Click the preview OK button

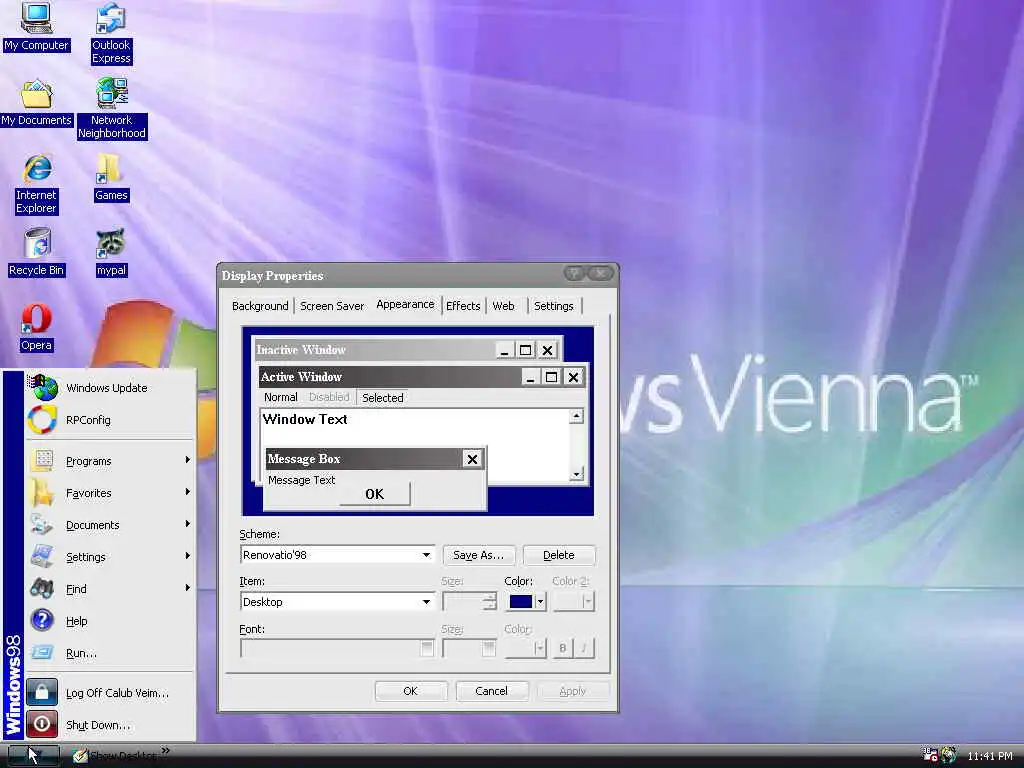(375, 494)
